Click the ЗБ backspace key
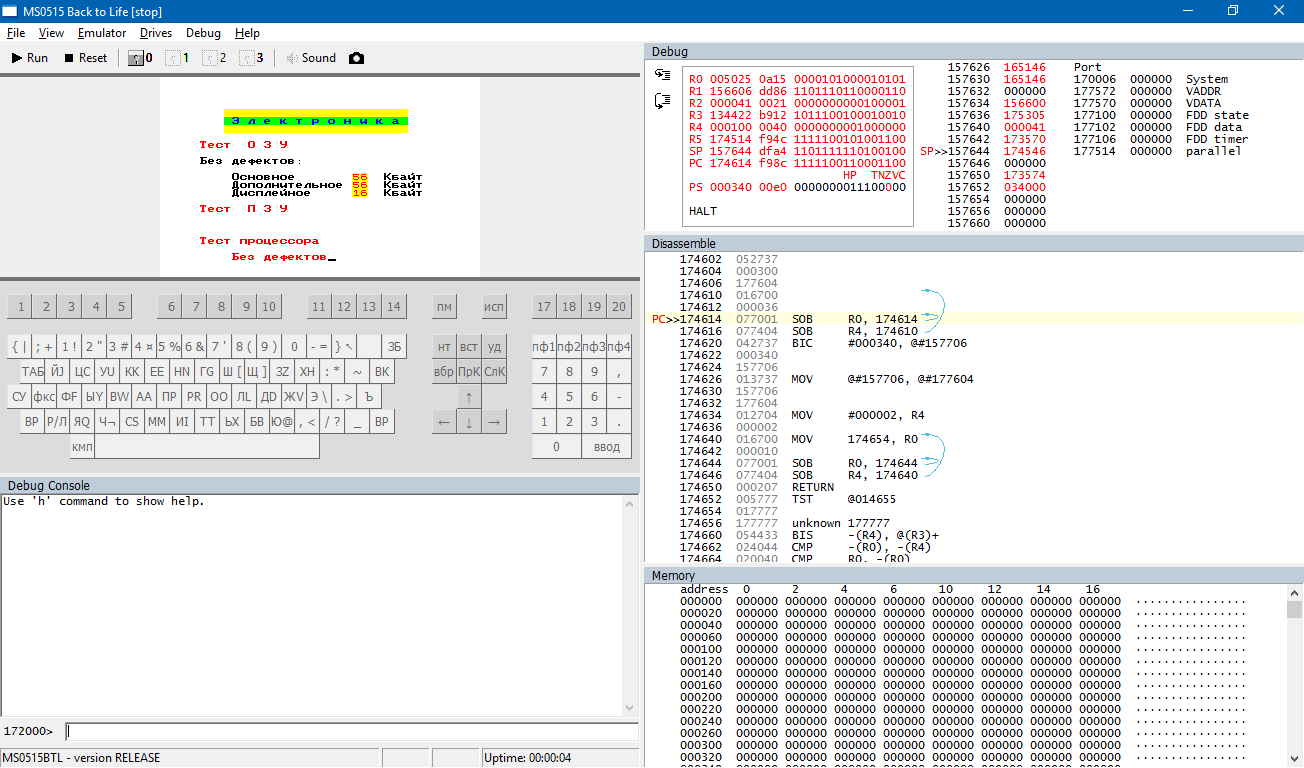Viewport: 1304px width, 768px height. (x=394, y=347)
